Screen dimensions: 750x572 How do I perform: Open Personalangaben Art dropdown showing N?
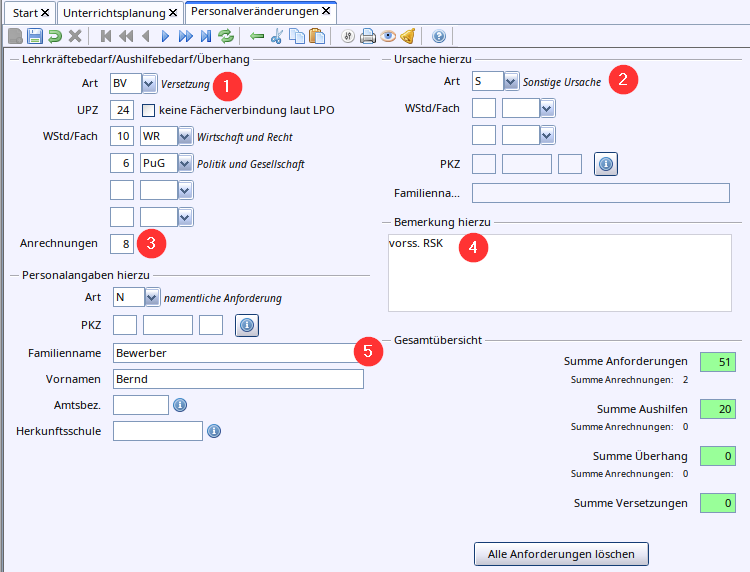pos(152,297)
